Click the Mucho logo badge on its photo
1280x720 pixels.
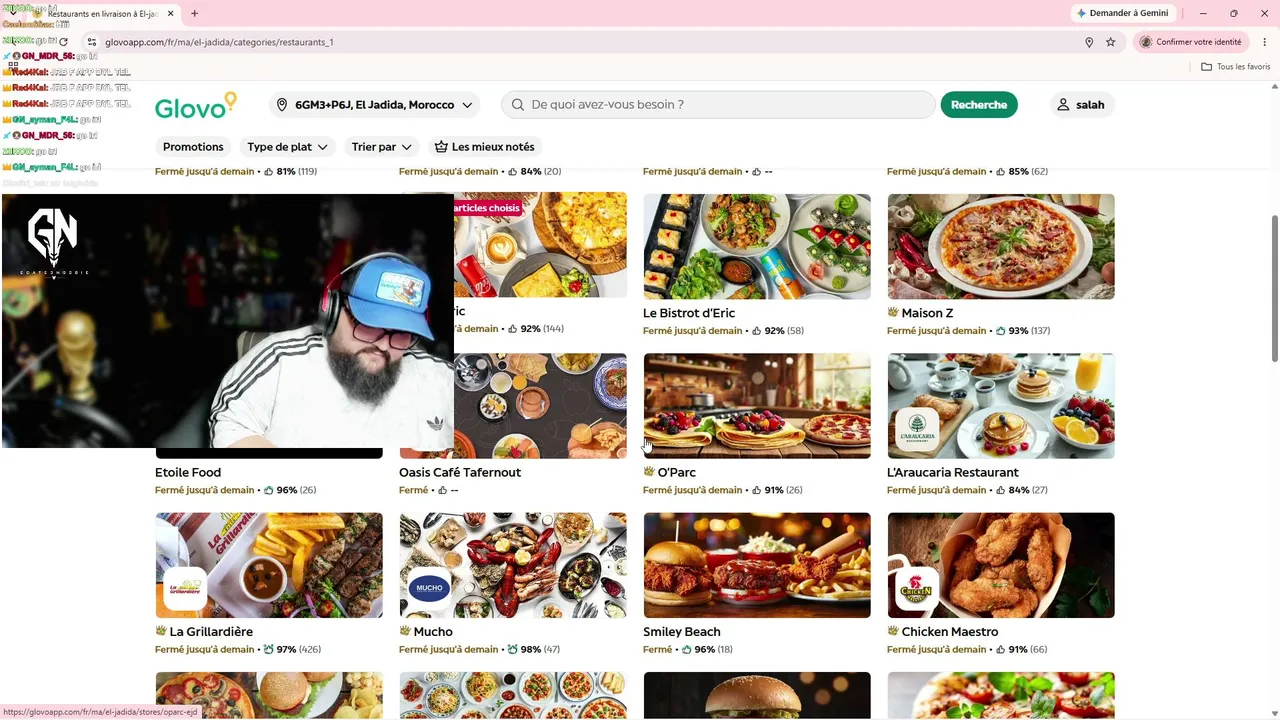pos(429,588)
